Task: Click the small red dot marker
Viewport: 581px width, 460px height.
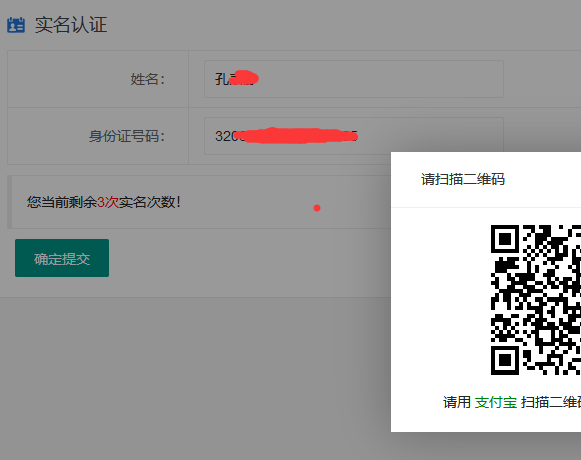Action: pos(317,208)
